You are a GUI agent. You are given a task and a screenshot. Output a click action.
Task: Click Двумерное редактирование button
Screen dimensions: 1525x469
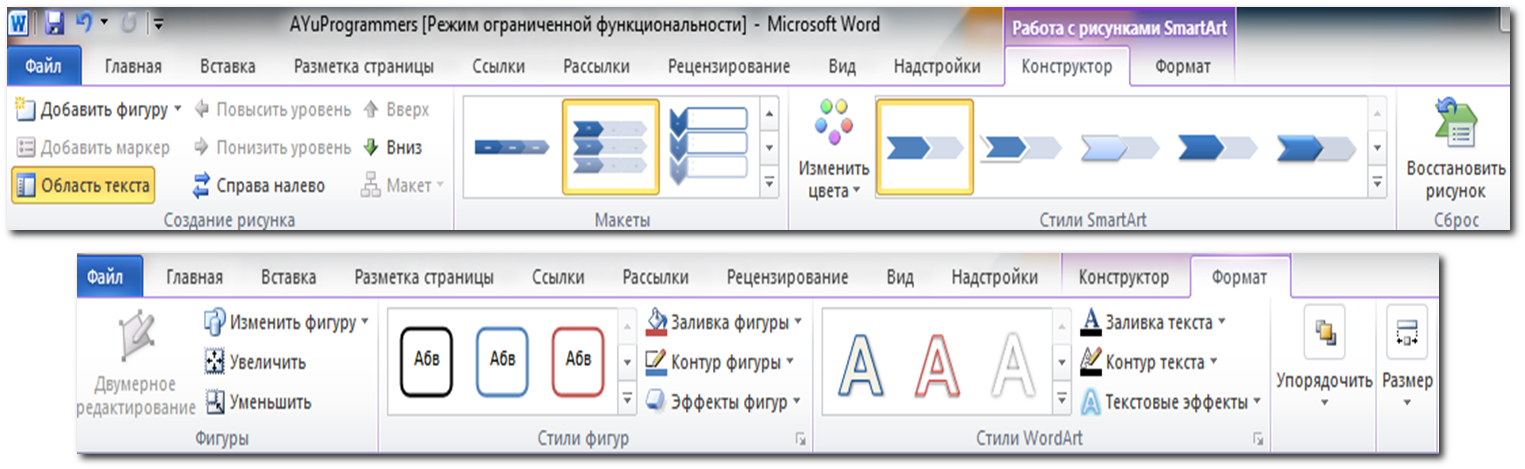pyautogui.click(x=136, y=364)
